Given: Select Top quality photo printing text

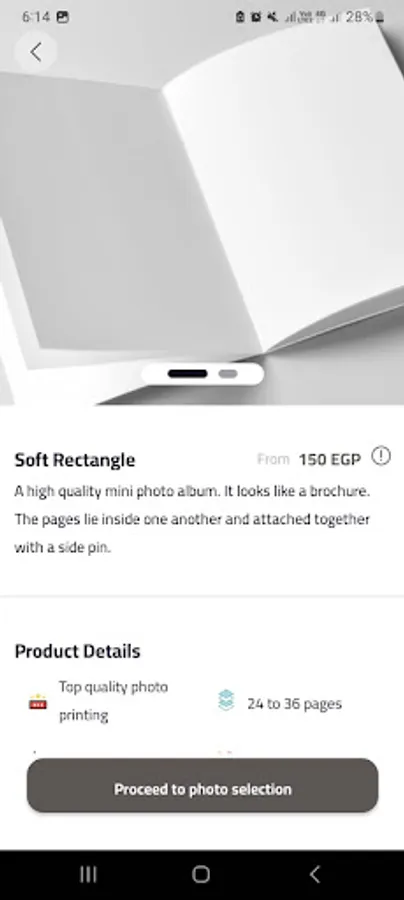Looking at the screenshot, I should pyautogui.click(x=114, y=701).
